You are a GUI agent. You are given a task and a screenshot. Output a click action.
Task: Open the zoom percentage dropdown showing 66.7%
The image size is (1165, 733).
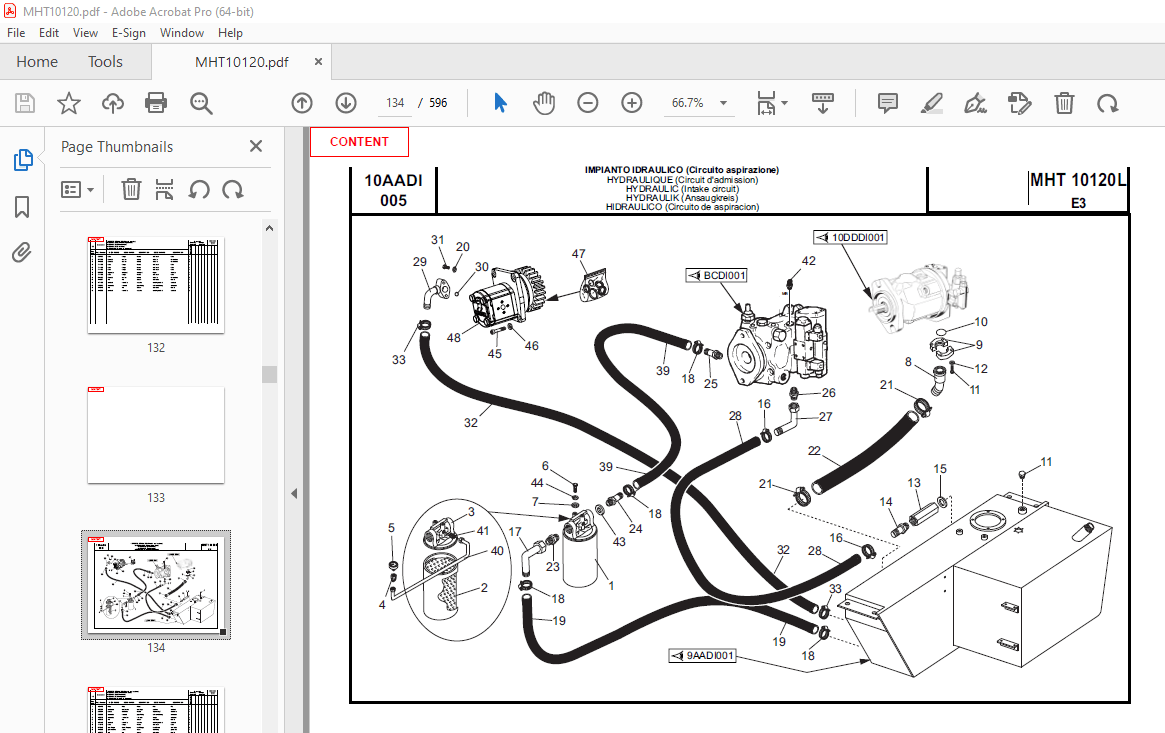[699, 102]
